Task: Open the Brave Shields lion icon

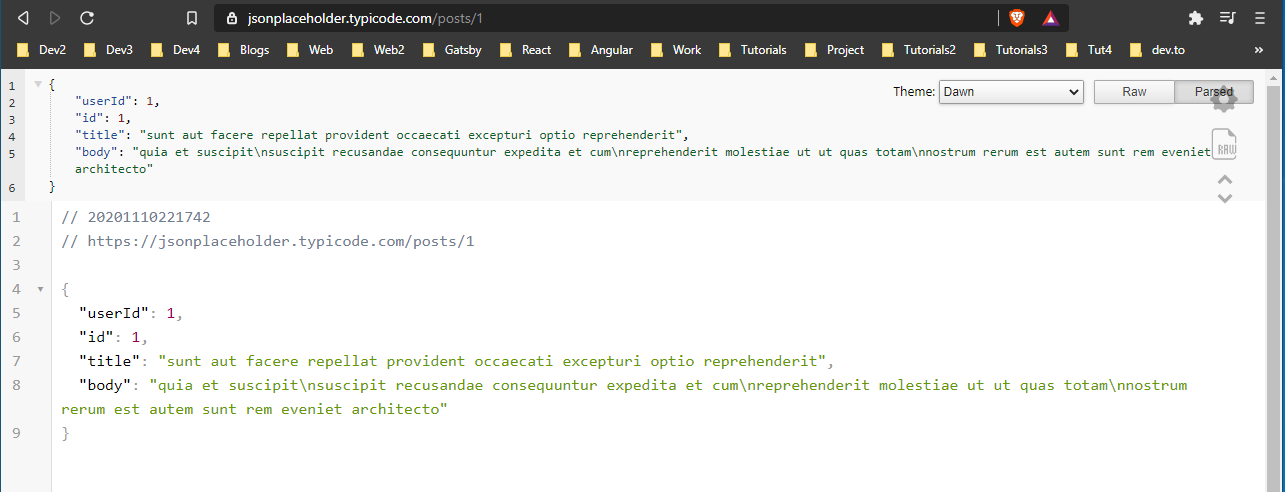Action: pos(1017,18)
